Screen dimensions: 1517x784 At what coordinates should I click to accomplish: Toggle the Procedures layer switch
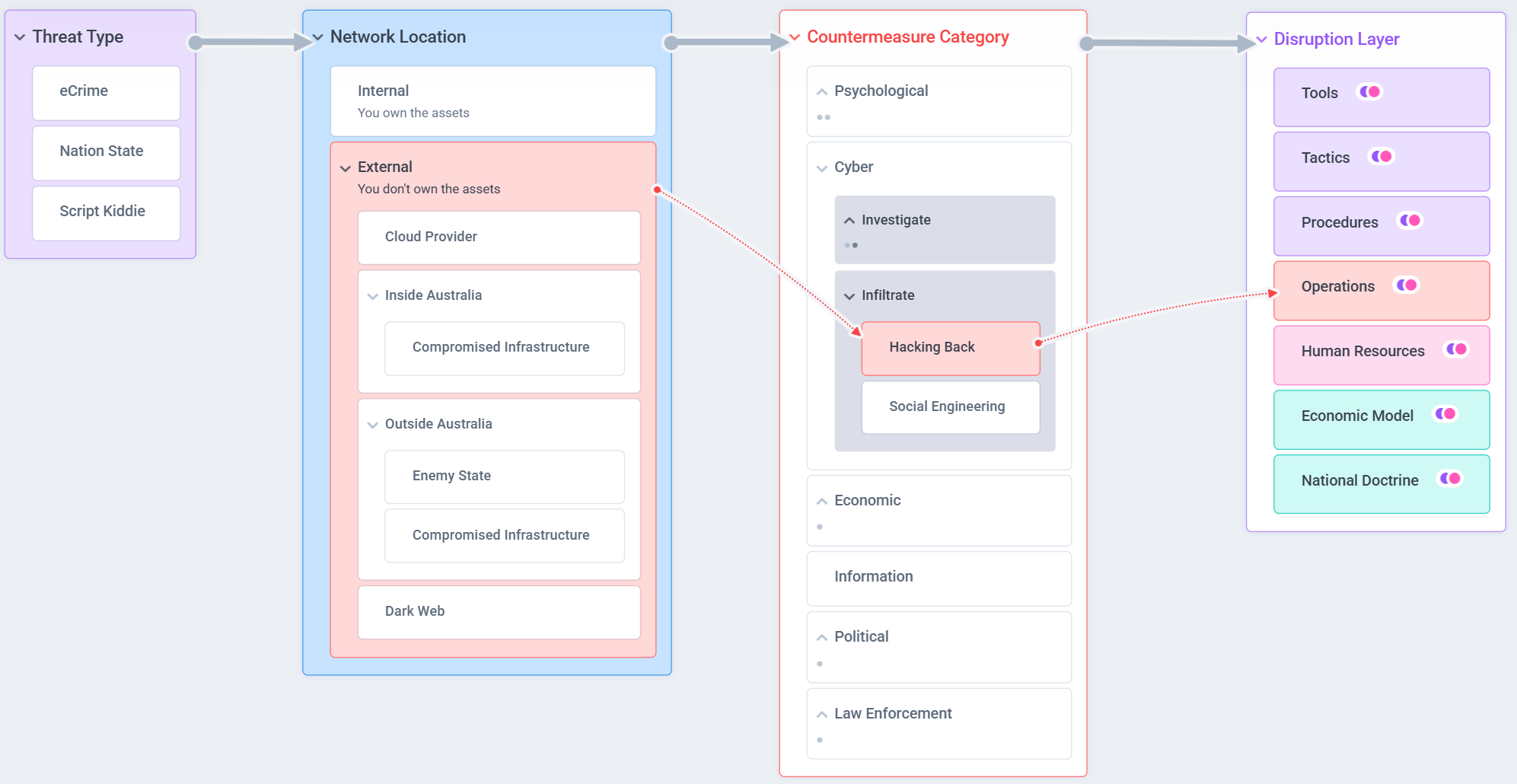(1410, 221)
